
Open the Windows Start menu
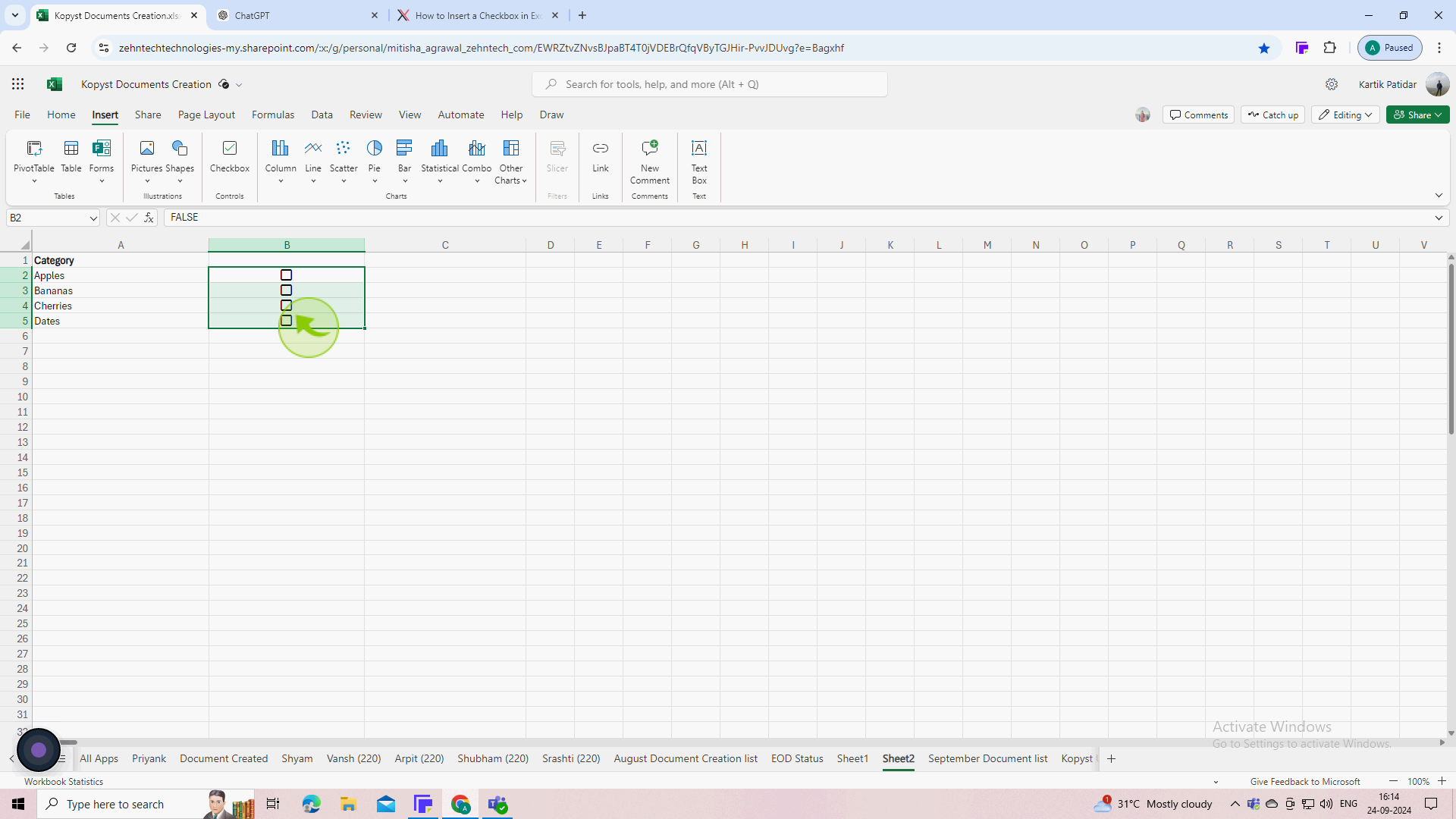pyautogui.click(x=18, y=804)
